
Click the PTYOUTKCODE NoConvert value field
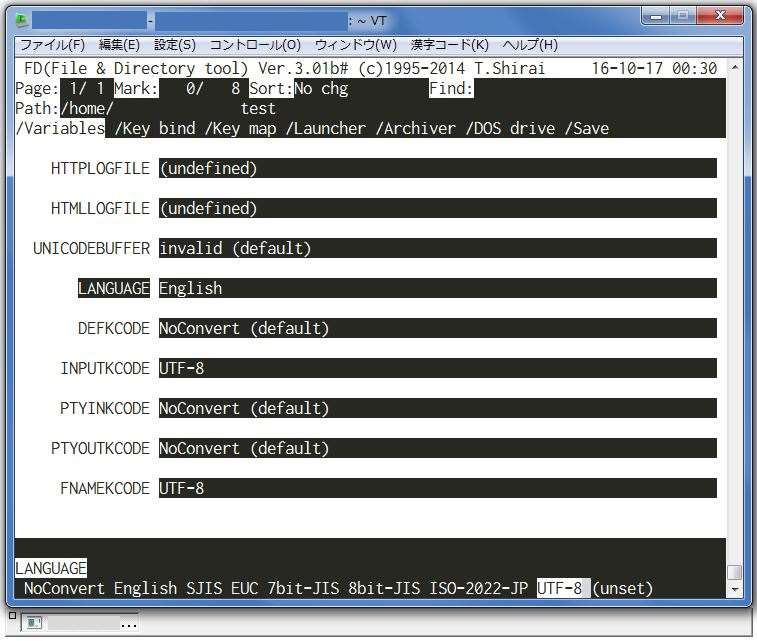coord(437,449)
